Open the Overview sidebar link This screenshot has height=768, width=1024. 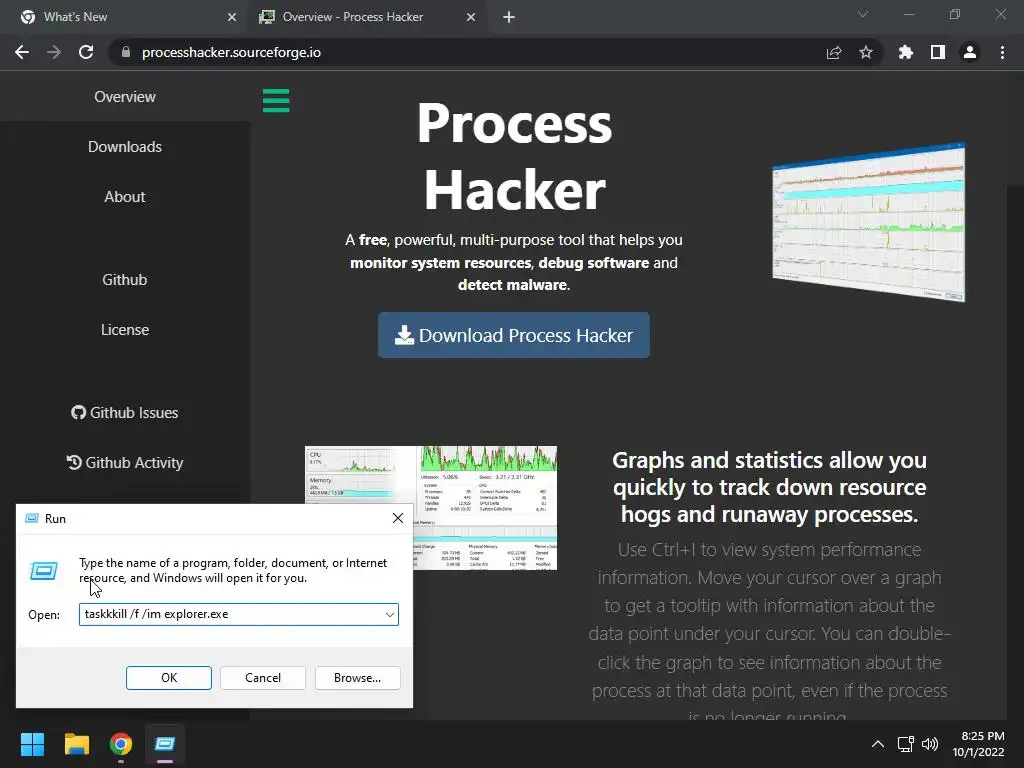[x=125, y=97]
